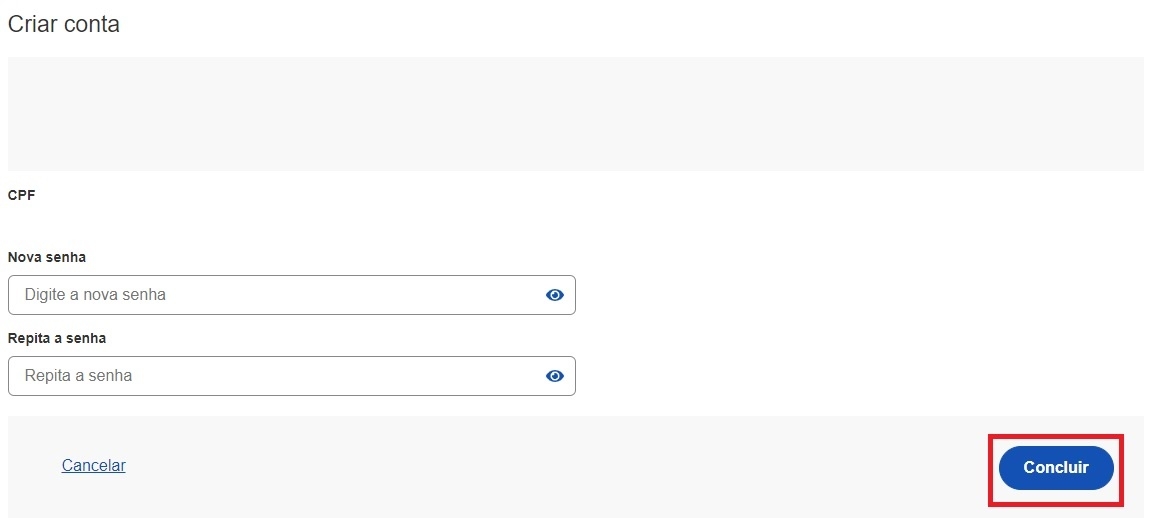Show password in the Repita a senha field

pyautogui.click(x=555, y=376)
